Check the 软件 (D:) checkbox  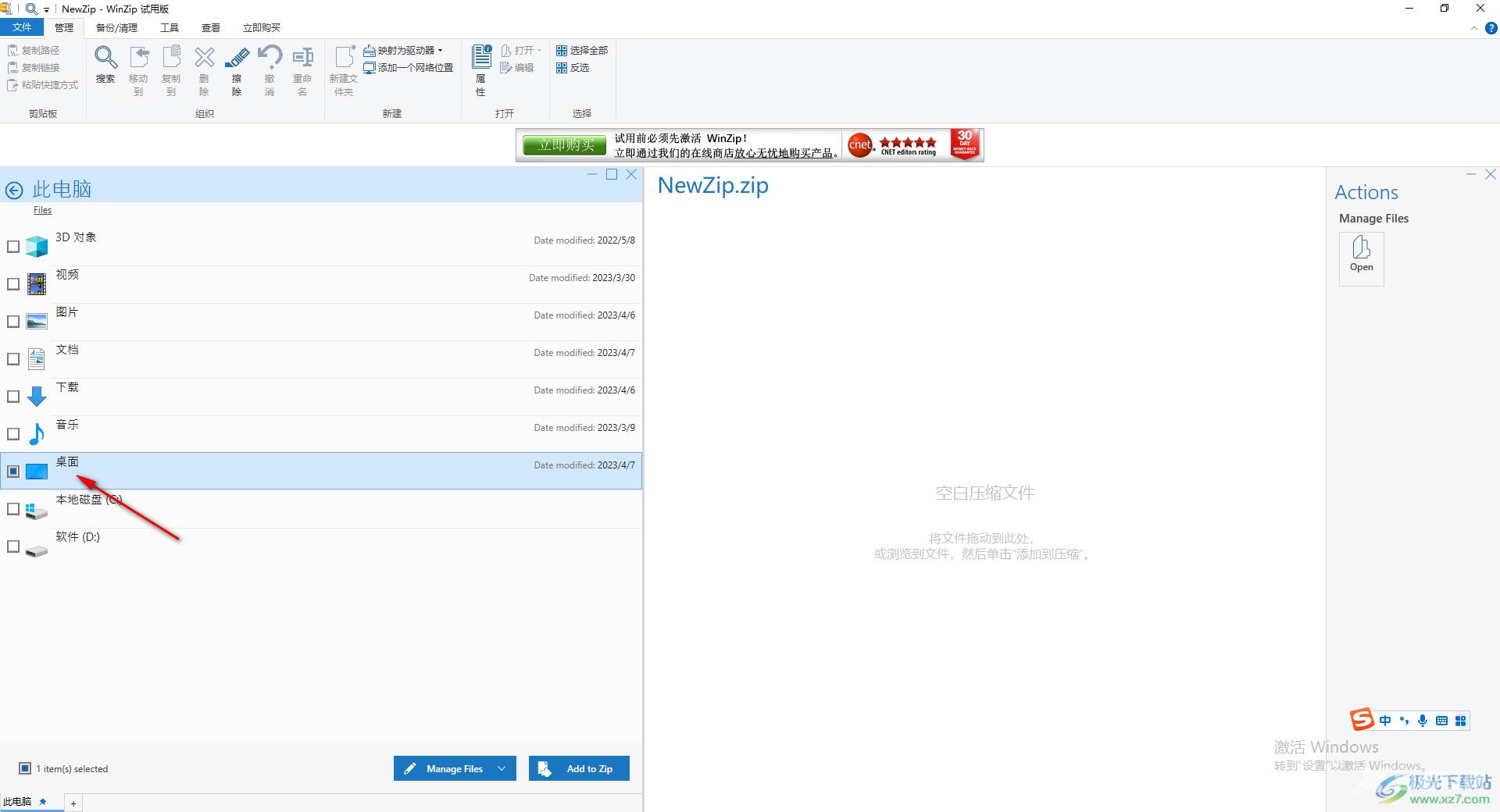tap(13, 547)
